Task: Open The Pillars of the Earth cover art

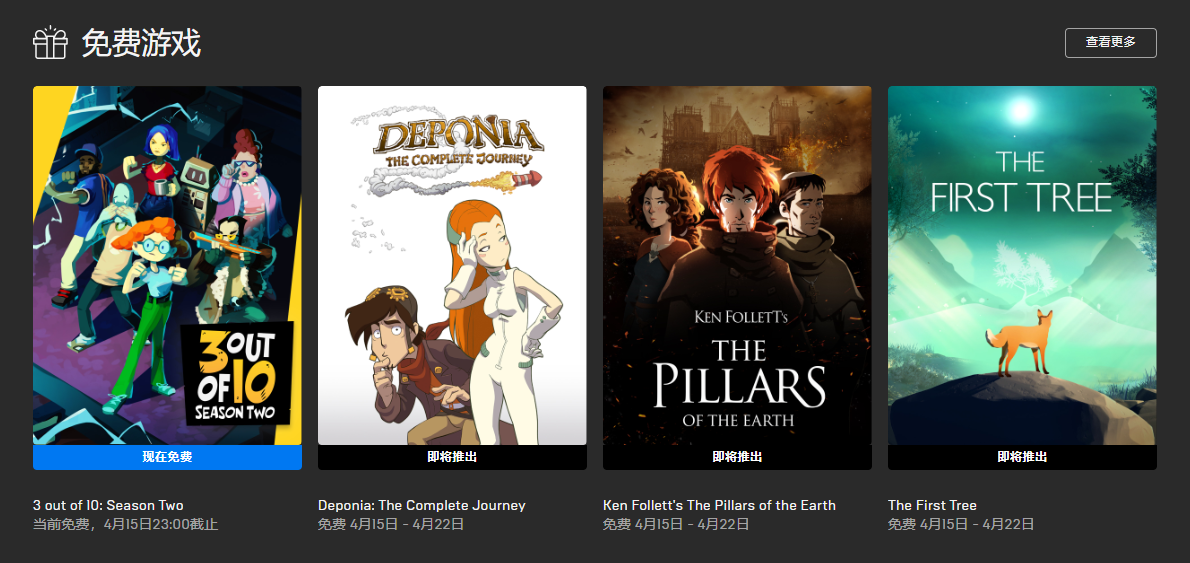Action: (x=737, y=266)
